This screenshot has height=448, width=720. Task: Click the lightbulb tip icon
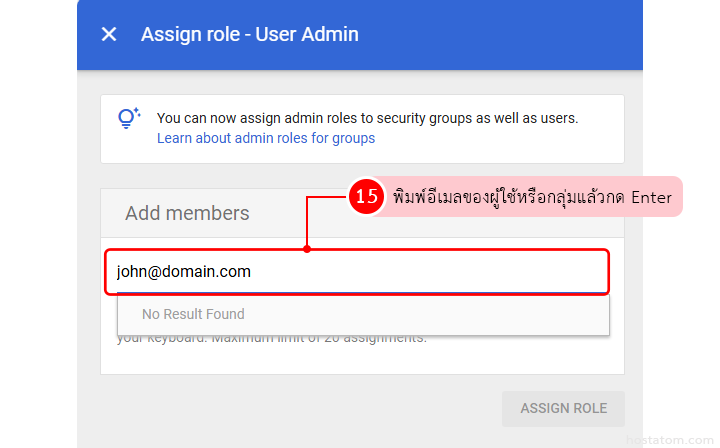[126, 120]
